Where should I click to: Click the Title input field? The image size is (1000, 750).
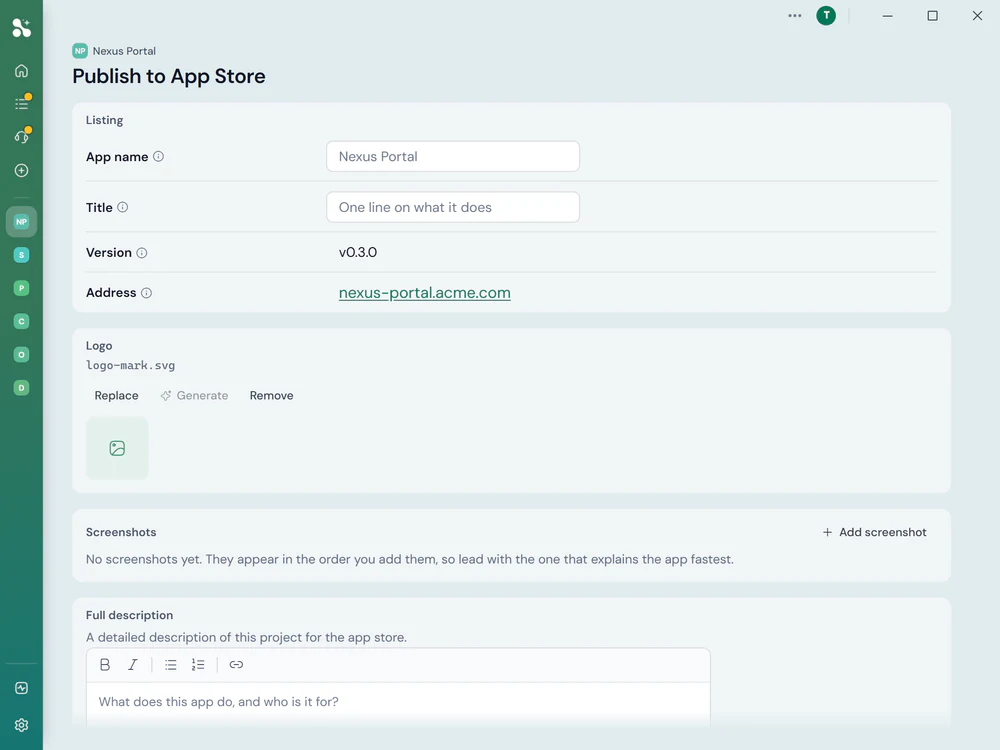tap(453, 207)
